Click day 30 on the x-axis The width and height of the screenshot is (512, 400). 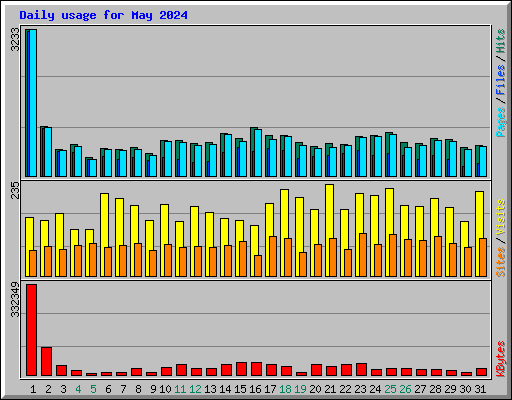(465, 389)
